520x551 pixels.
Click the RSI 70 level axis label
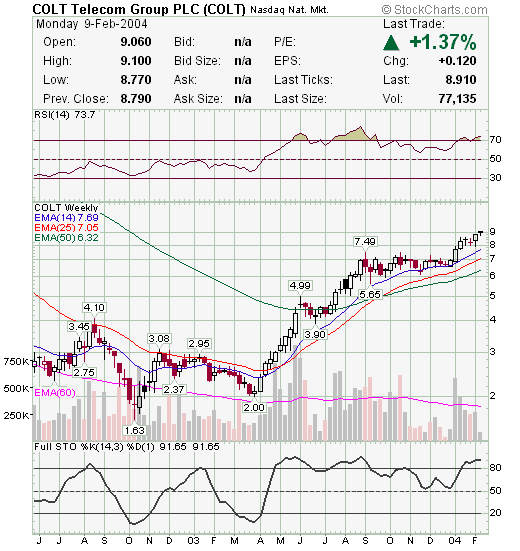pyautogui.click(x=495, y=140)
